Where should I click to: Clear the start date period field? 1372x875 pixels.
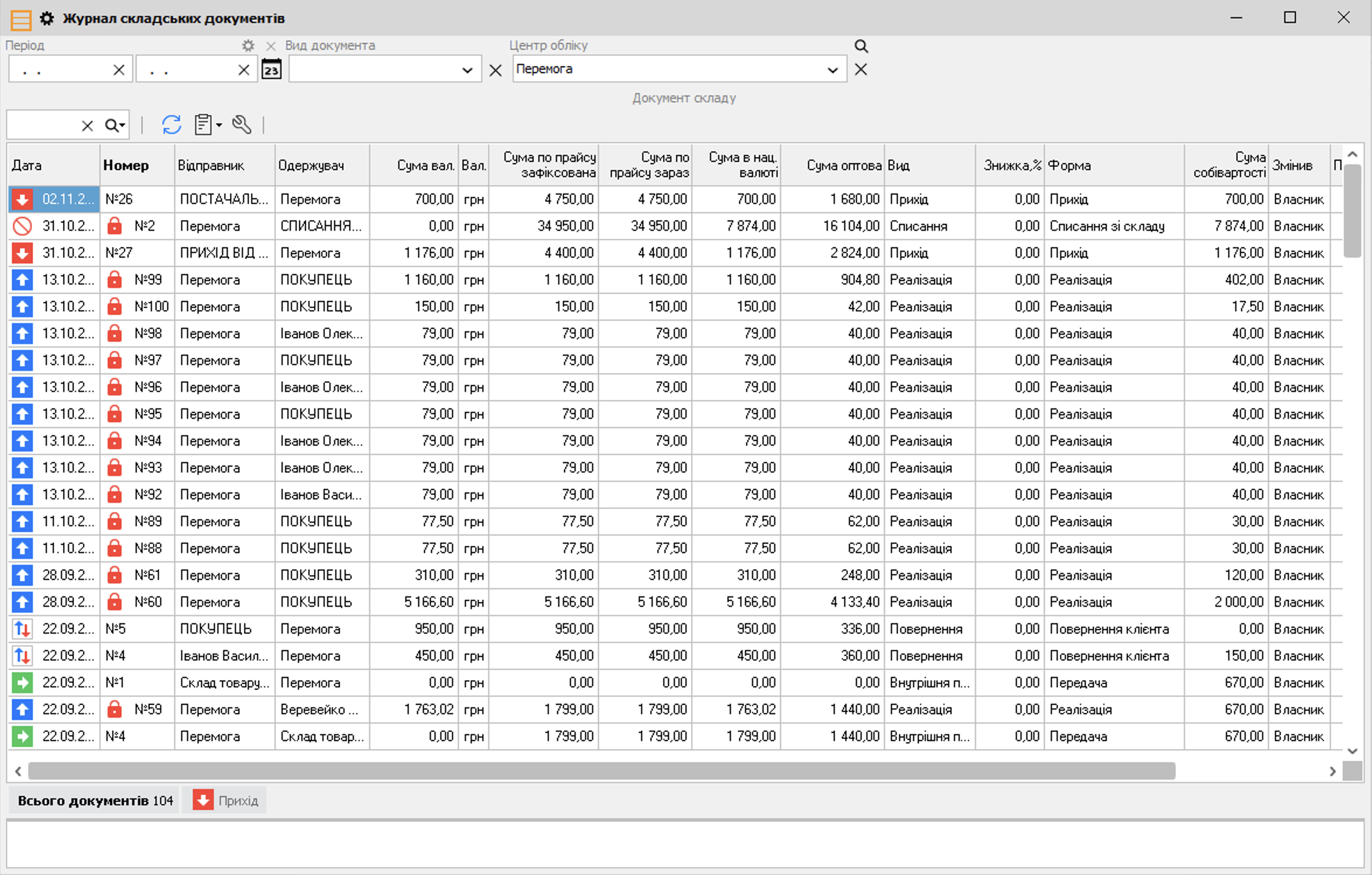point(119,70)
